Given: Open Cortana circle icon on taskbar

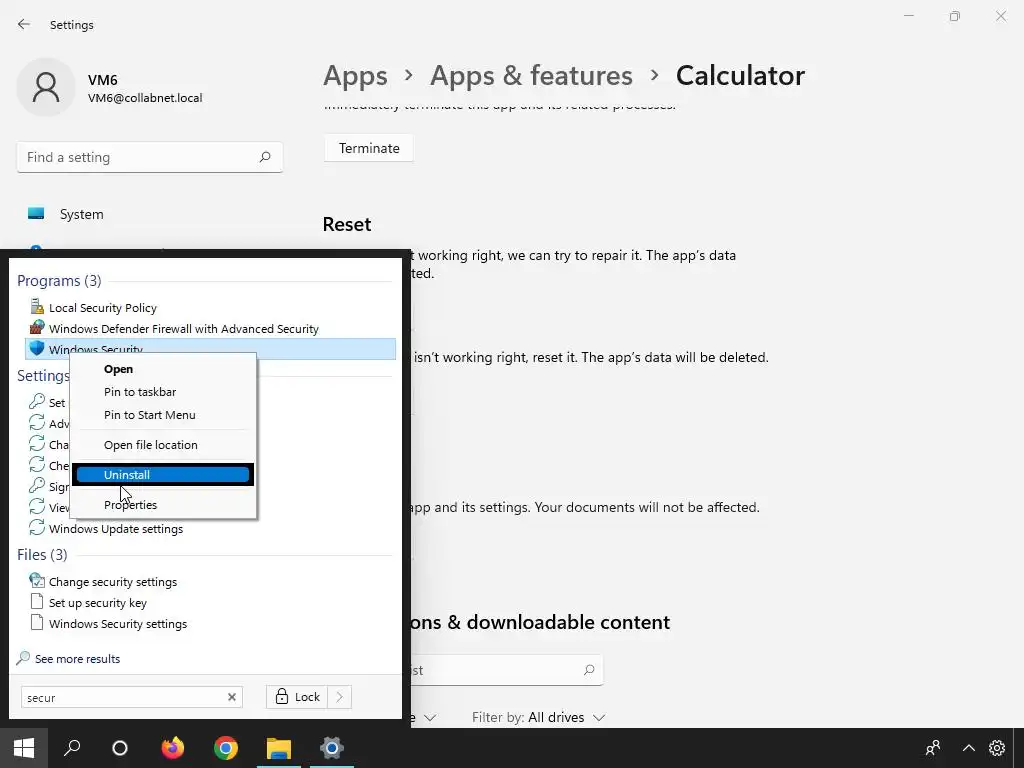Looking at the screenshot, I should coord(120,748).
